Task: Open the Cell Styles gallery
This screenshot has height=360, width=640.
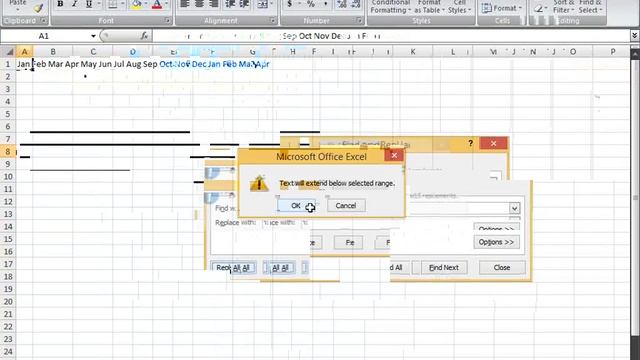Action: (459, 7)
